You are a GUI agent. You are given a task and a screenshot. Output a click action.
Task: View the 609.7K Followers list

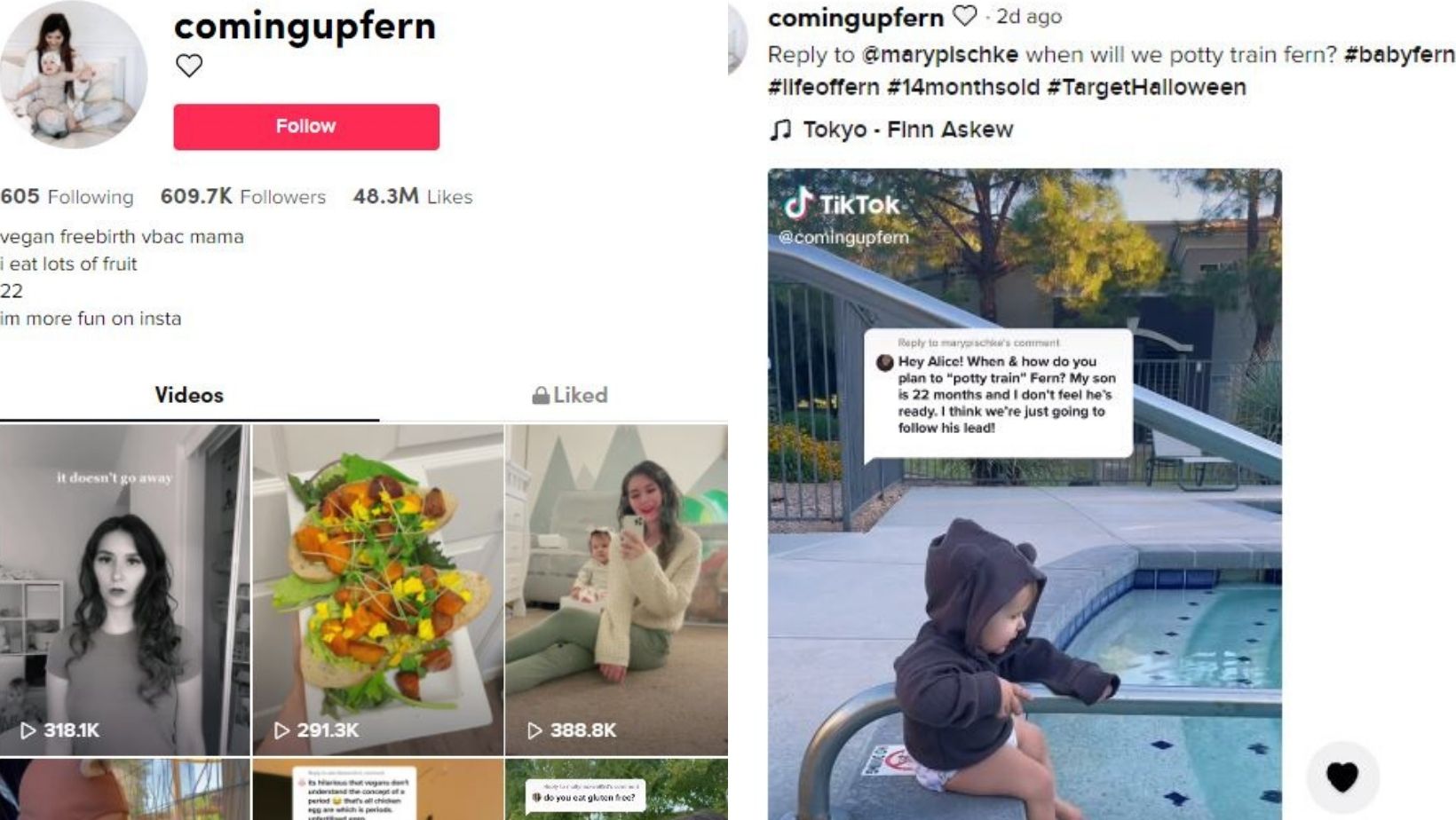[x=243, y=196]
